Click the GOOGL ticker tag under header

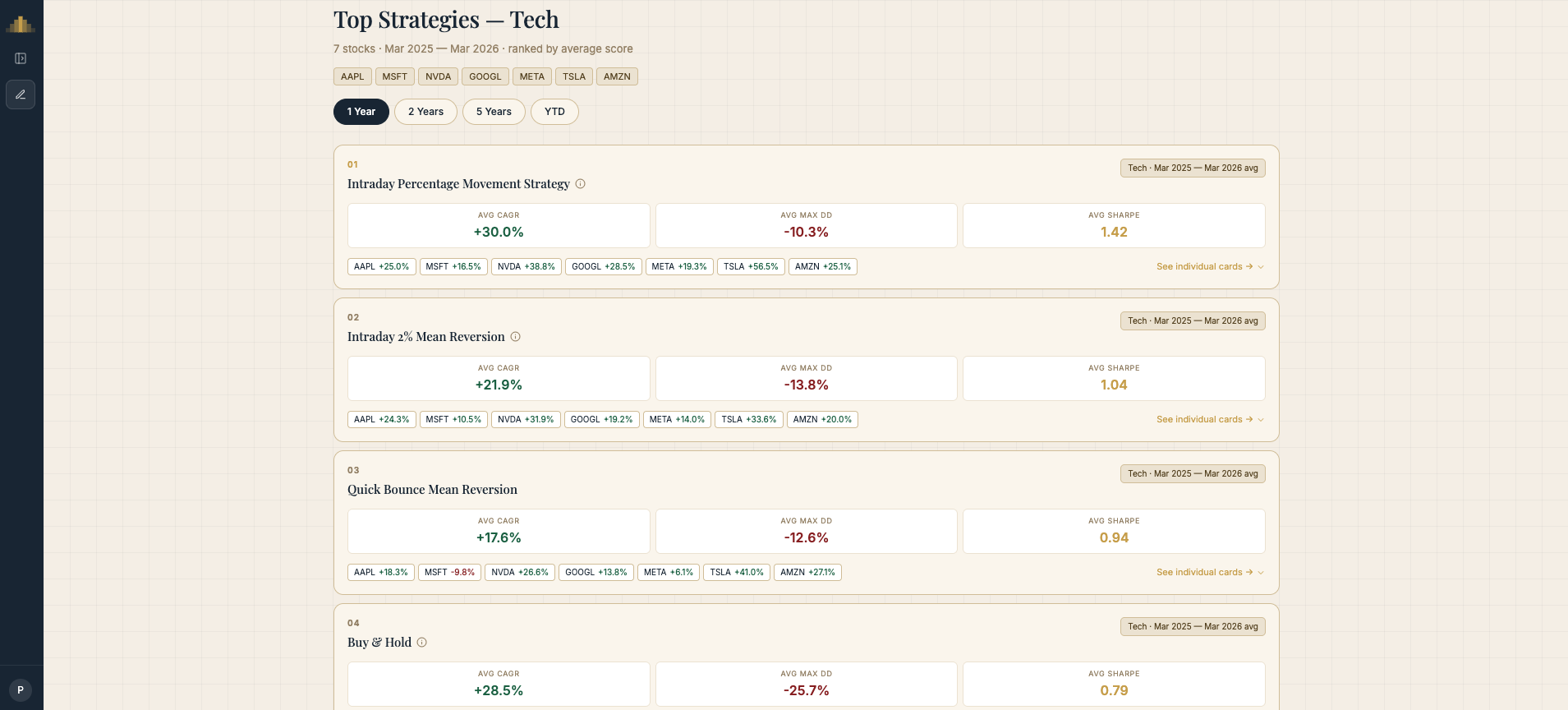(x=485, y=76)
